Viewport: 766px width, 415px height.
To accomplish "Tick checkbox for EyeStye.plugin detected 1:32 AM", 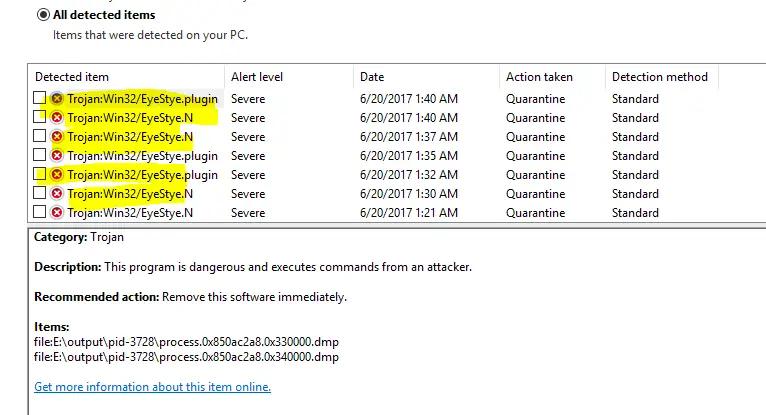I will click(x=40, y=174).
